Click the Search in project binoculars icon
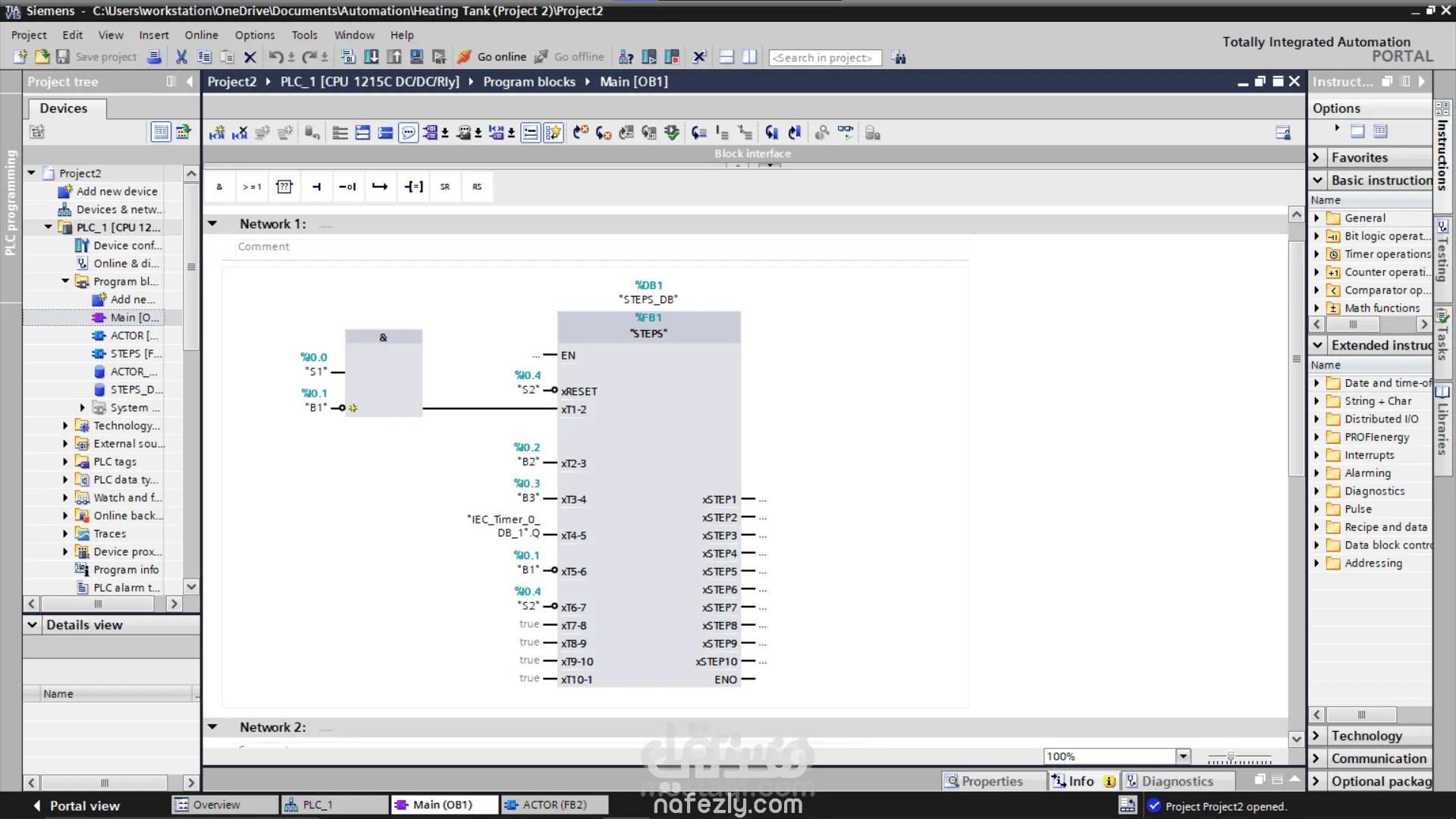The image size is (1456, 819). point(899,57)
